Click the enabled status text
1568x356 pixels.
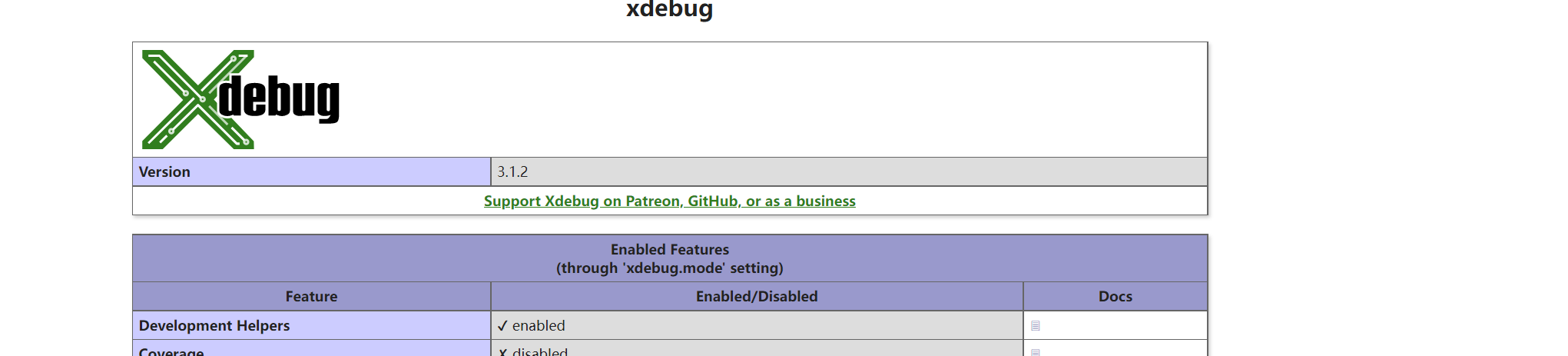[539, 326]
